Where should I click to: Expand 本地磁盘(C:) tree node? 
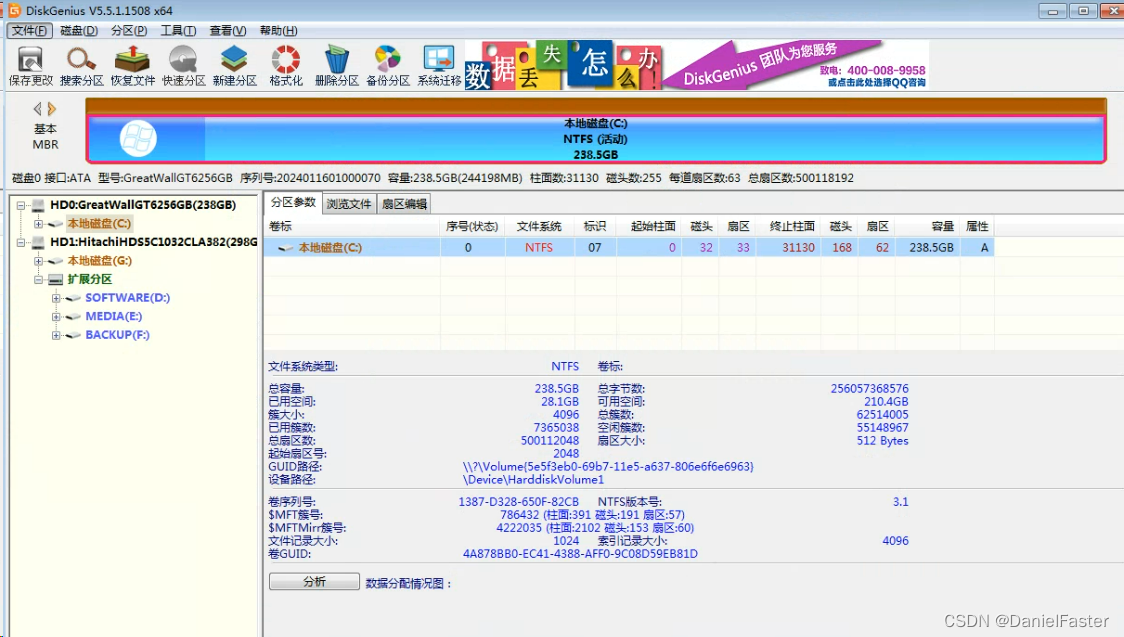coord(39,224)
